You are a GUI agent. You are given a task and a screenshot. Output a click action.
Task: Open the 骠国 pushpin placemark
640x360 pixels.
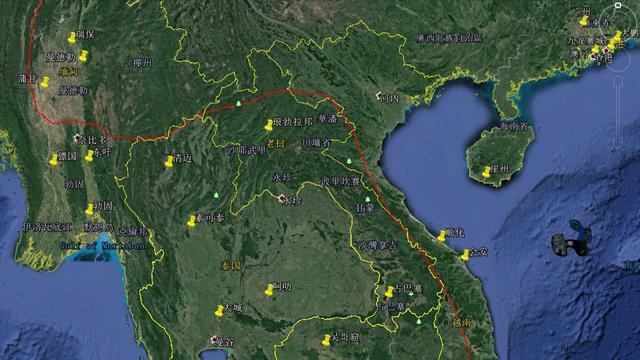pos(53,160)
